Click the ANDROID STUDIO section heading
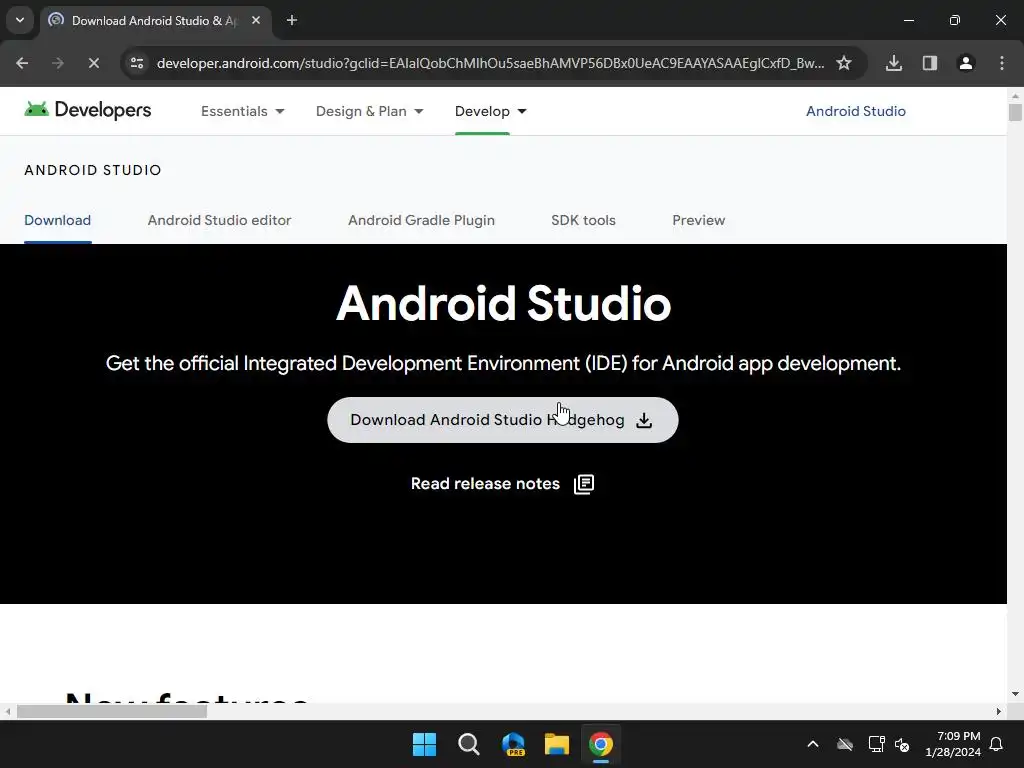 [93, 170]
